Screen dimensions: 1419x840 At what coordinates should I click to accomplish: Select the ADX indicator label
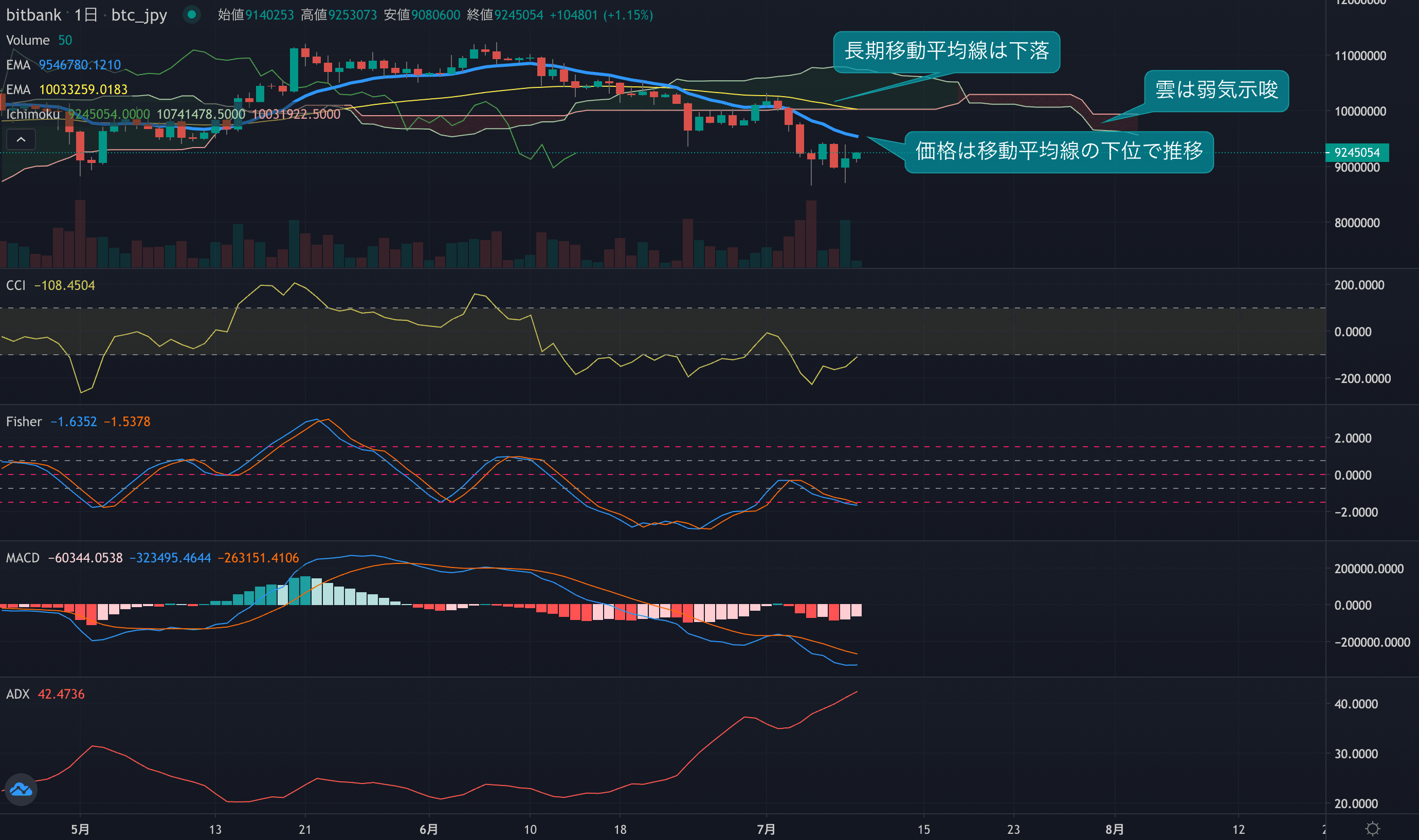coord(17,694)
